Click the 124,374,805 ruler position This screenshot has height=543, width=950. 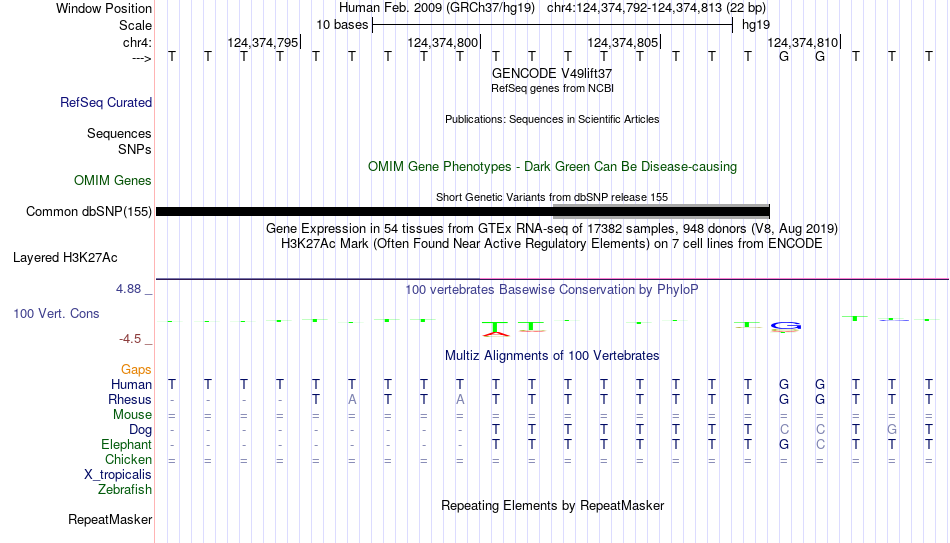[x=623, y=42]
